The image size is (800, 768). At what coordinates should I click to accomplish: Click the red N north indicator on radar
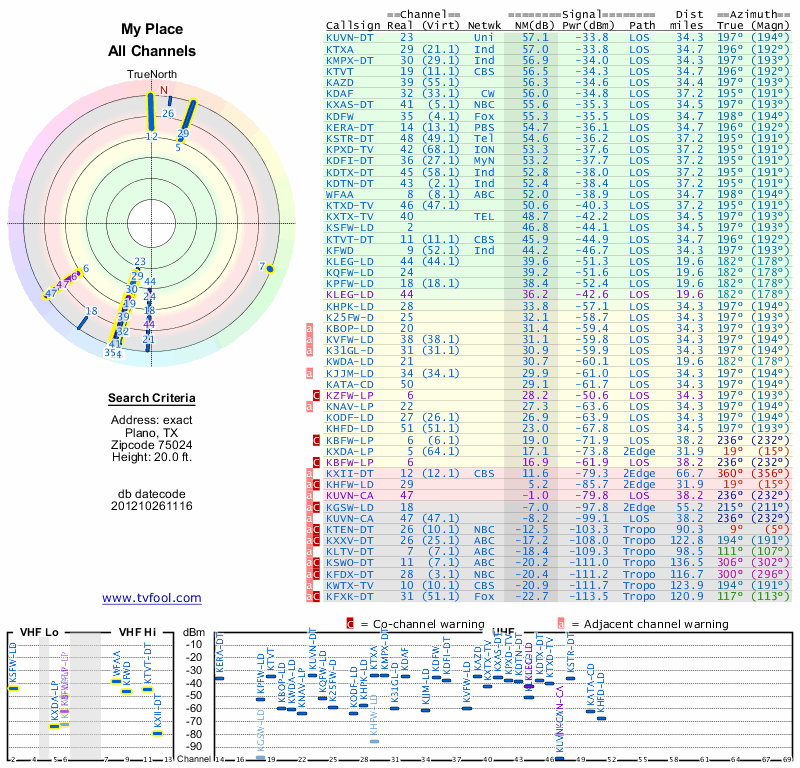pos(164,90)
